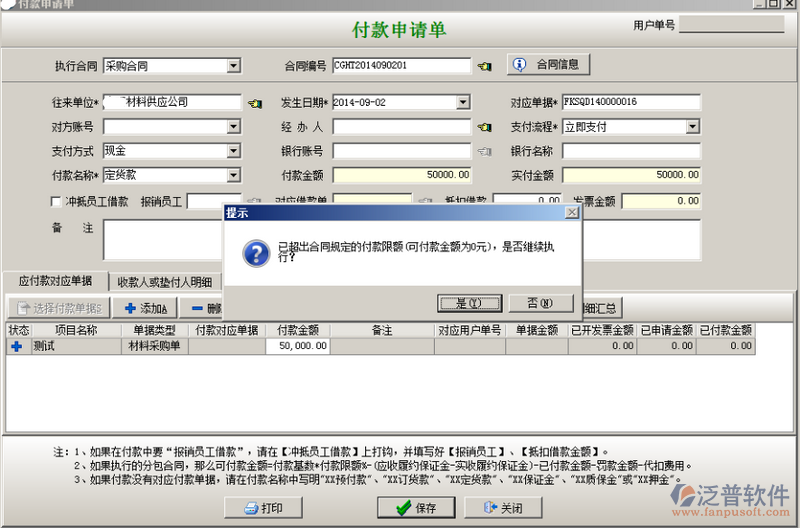Click the 备注 table column header
The height and width of the screenshot is (528, 800).
[x=382, y=331]
